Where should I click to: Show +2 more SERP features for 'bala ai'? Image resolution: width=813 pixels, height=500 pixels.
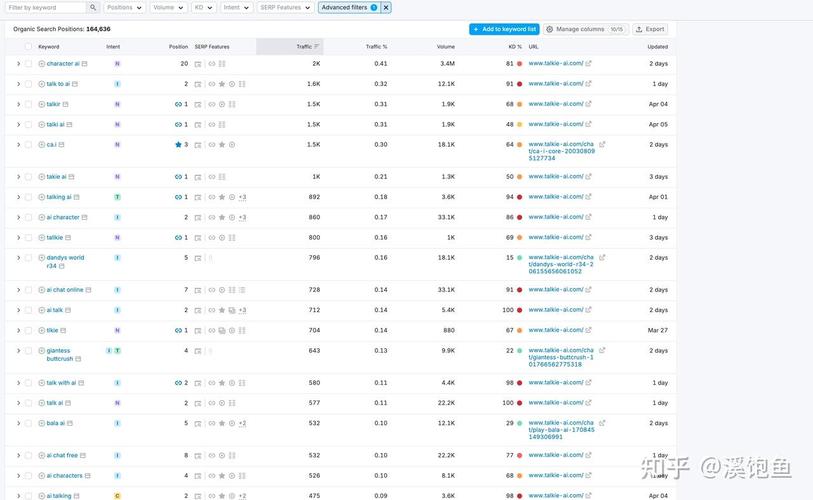point(242,423)
